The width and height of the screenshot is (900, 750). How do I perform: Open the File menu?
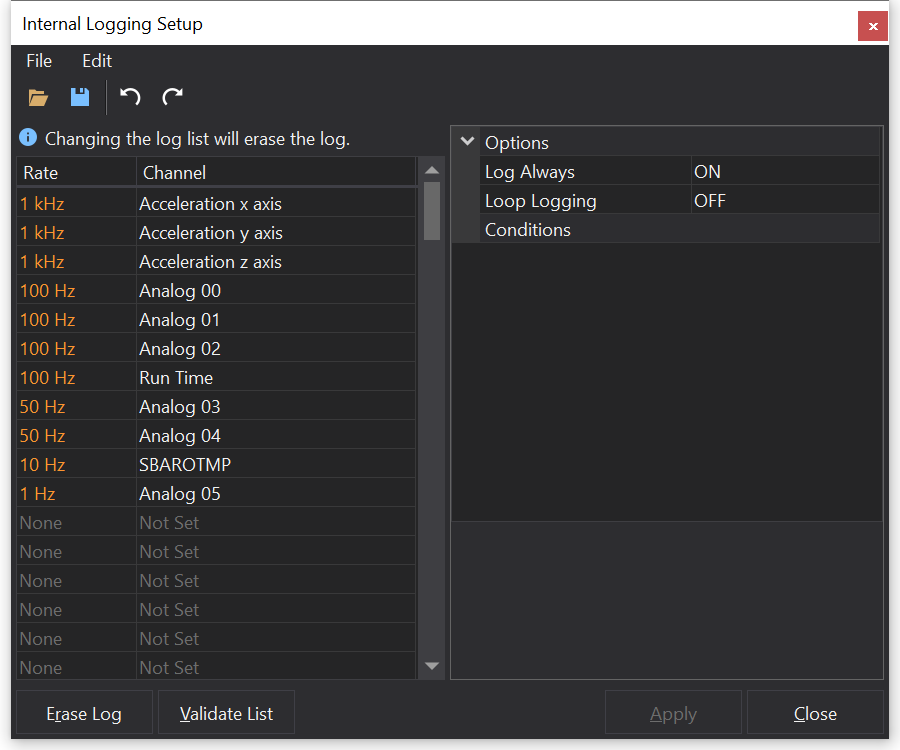[x=39, y=61]
